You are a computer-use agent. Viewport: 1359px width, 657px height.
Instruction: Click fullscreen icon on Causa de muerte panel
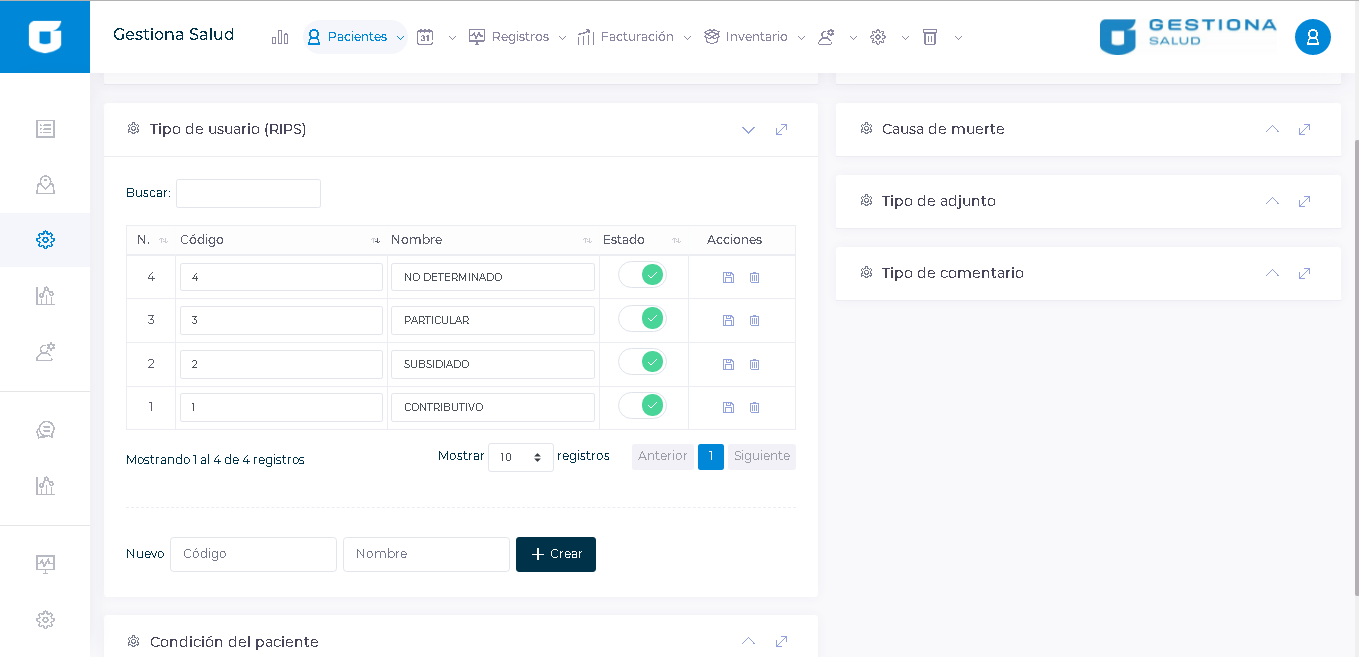pos(1304,129)
